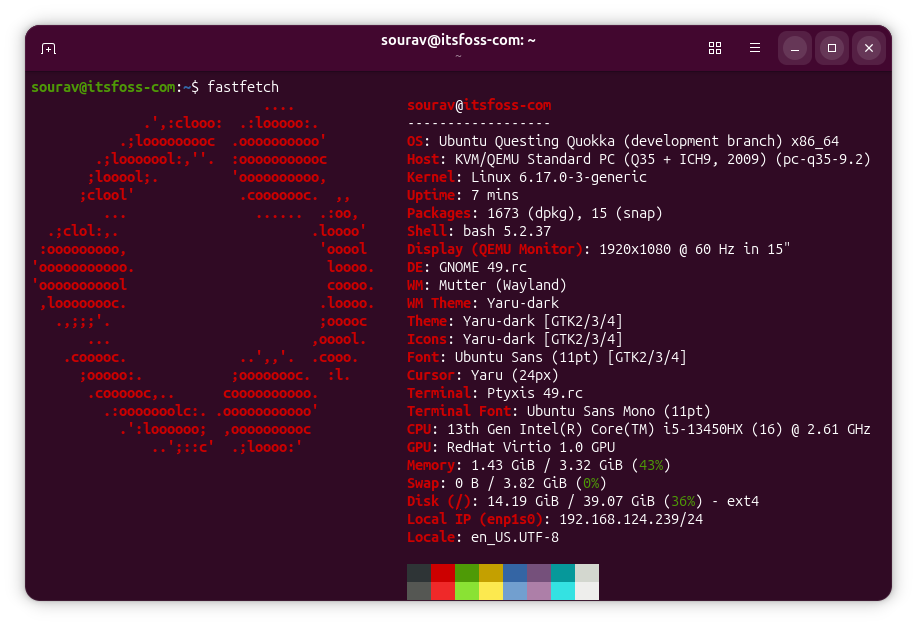
Task: Show the tab overview grid
Action: tap(714, 48)
